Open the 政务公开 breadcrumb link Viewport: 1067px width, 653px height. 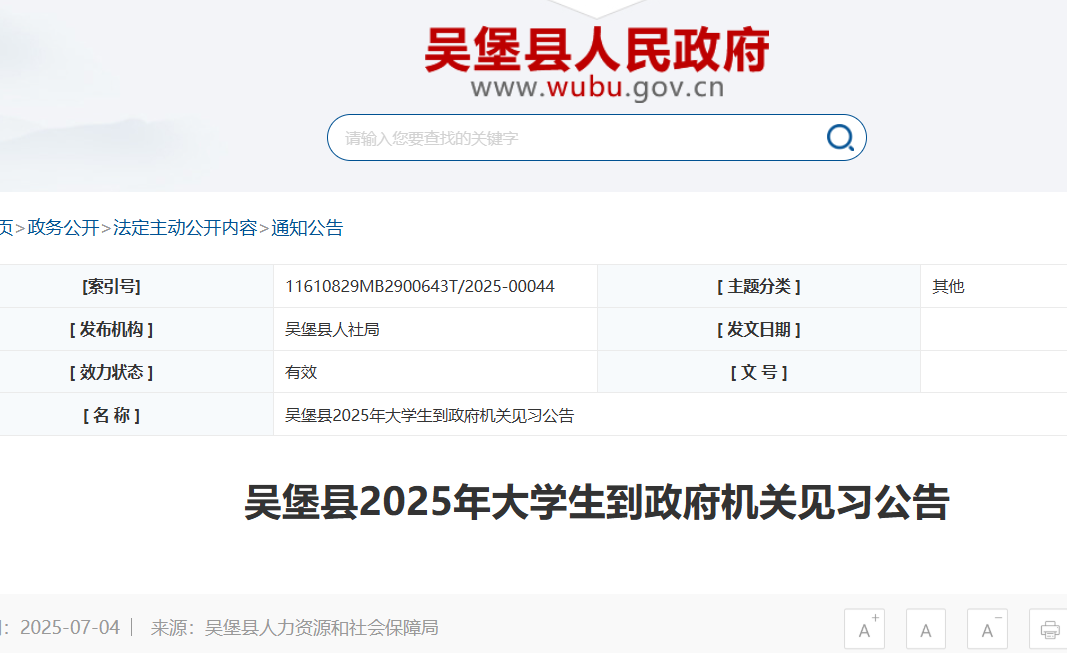pyautogui.click(x=63, y=228)
